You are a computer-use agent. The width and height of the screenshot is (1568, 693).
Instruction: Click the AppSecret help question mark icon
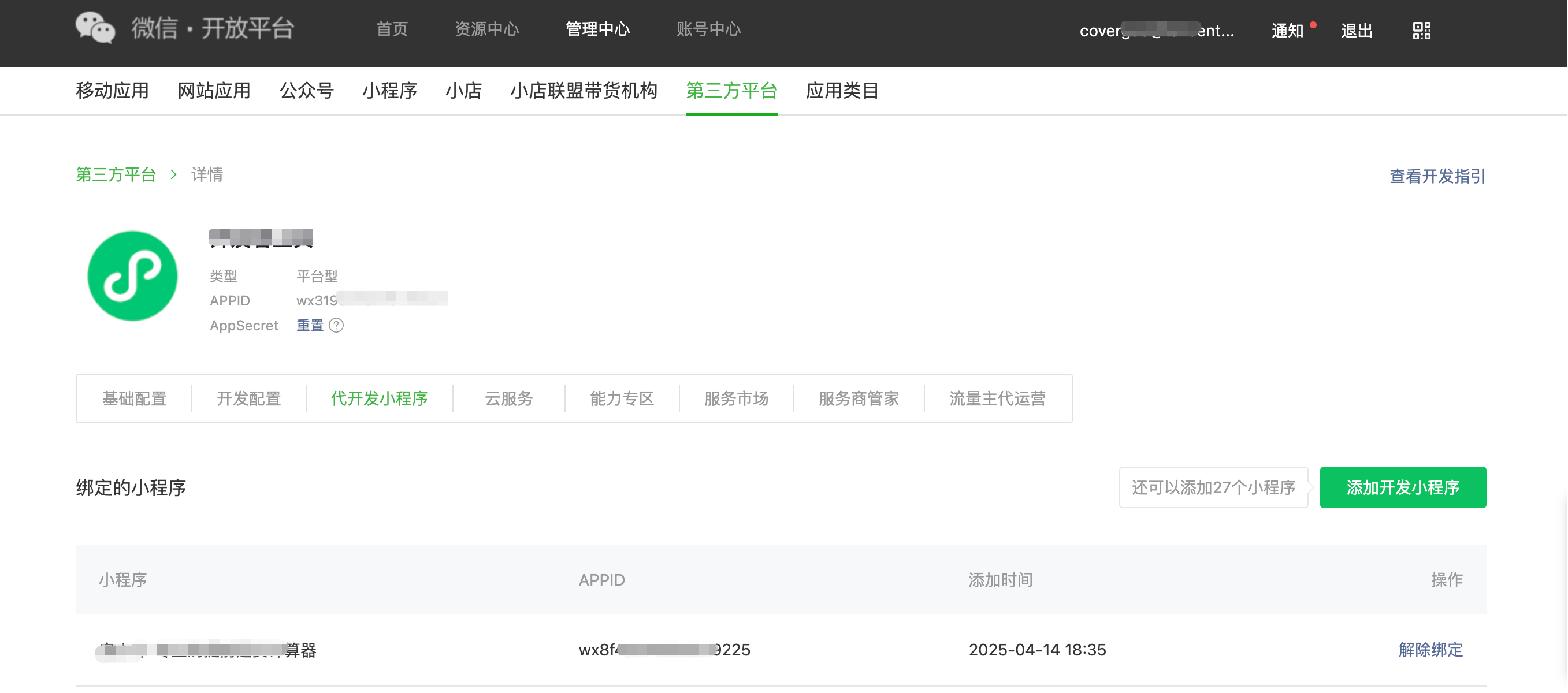[x=336, y=326]
